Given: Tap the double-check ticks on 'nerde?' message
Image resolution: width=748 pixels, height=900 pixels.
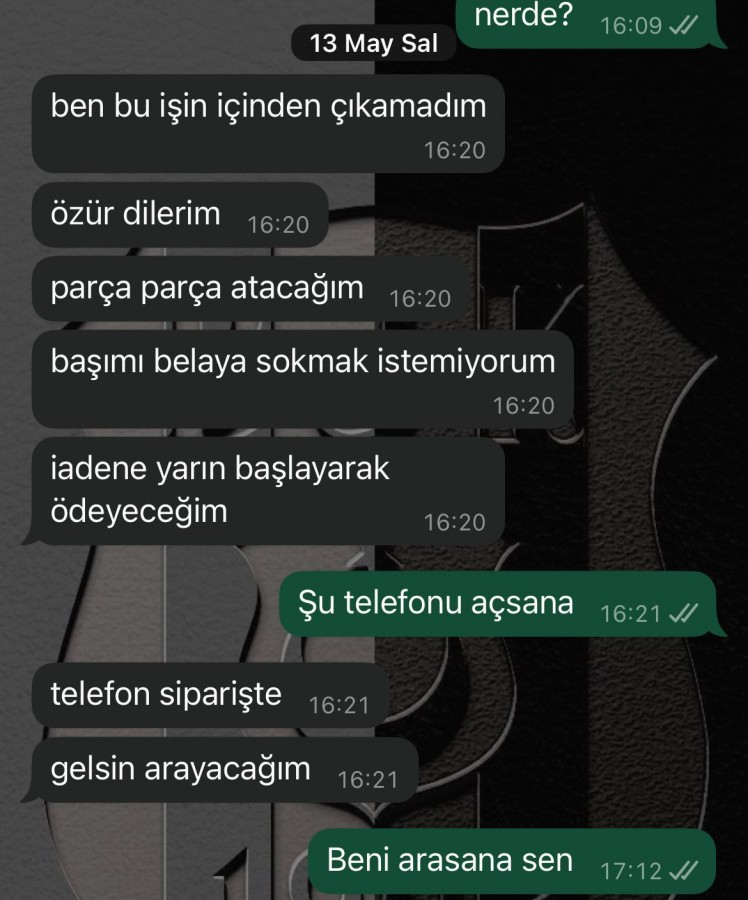Looking at the screenshot, I should pos(684,25).
